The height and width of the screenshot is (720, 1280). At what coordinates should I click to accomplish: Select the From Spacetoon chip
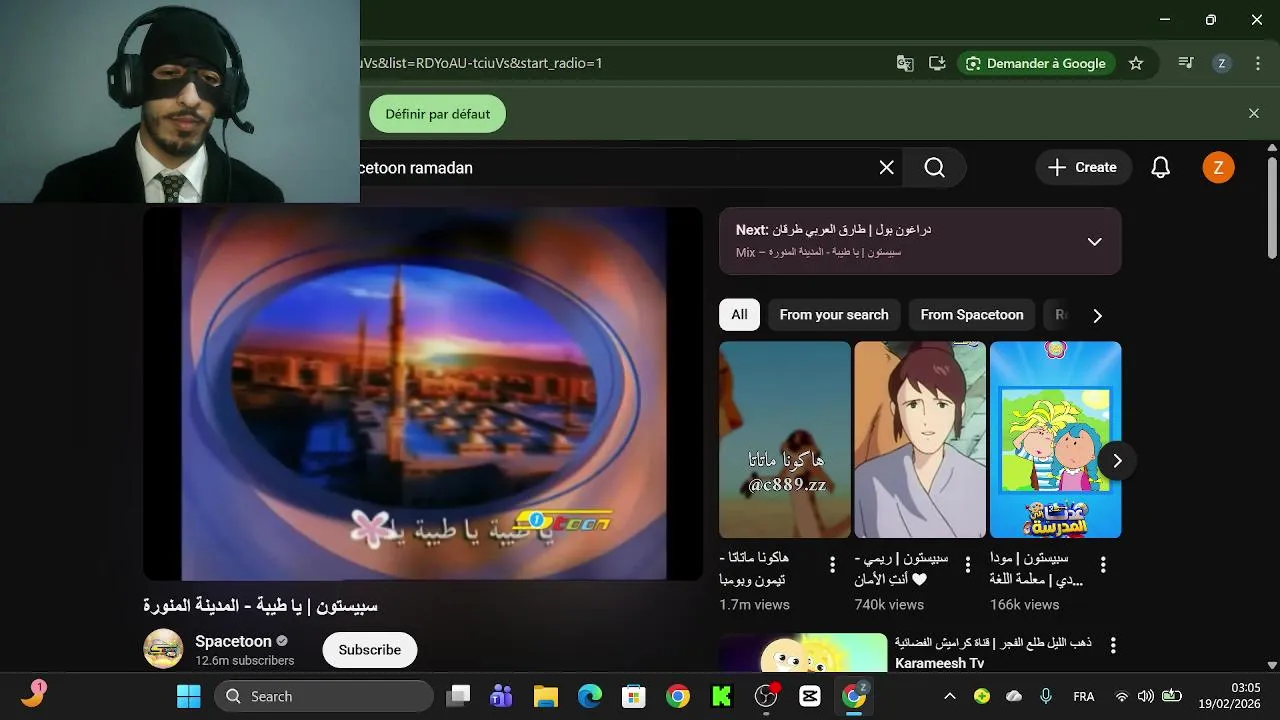pyautogui.click(x=972, y=315)
